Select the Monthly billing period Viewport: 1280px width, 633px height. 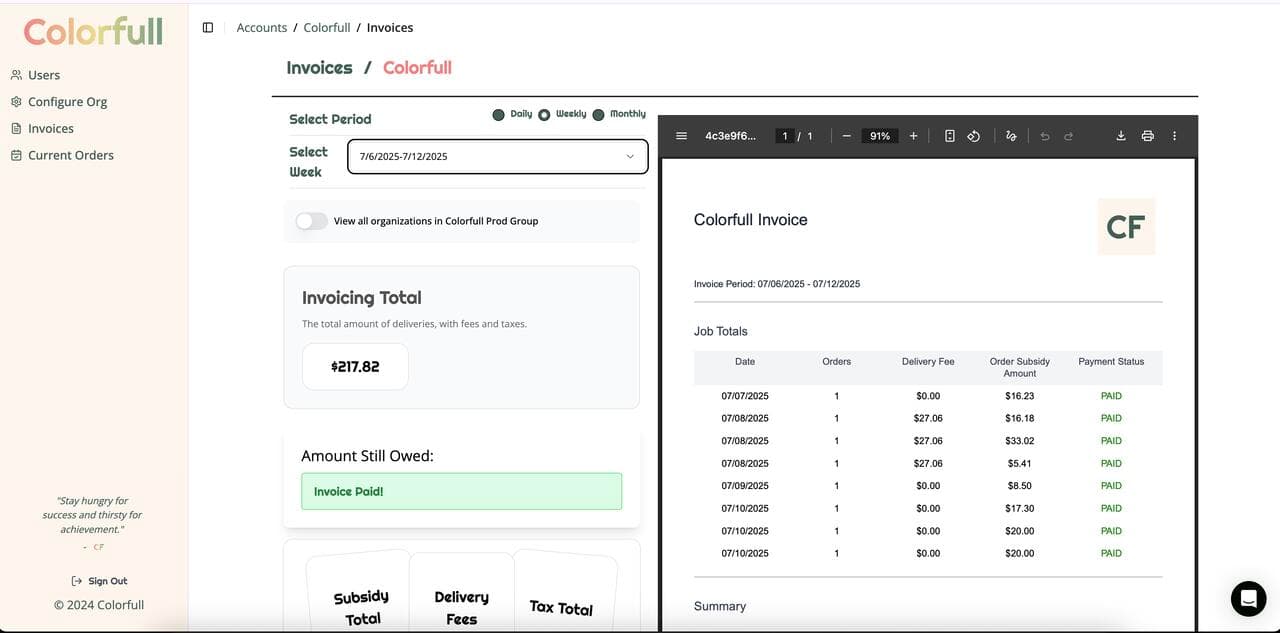[598, 114]
